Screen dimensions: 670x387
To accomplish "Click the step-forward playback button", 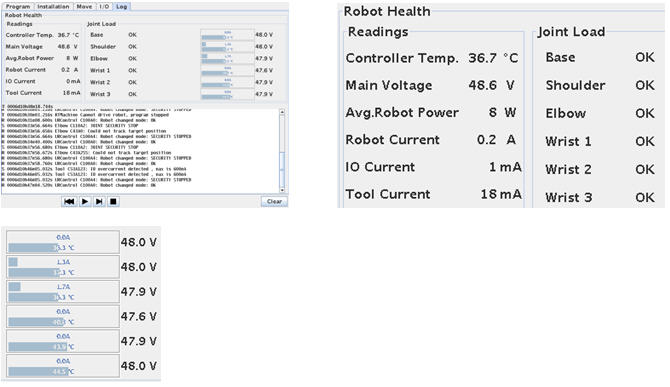I will coord(99,201).
